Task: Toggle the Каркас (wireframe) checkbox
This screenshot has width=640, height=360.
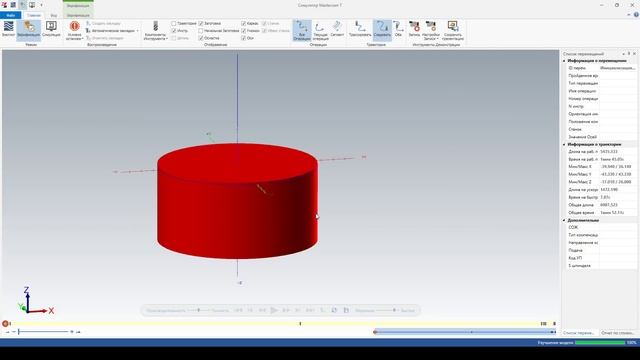Action: click(244, 24)
